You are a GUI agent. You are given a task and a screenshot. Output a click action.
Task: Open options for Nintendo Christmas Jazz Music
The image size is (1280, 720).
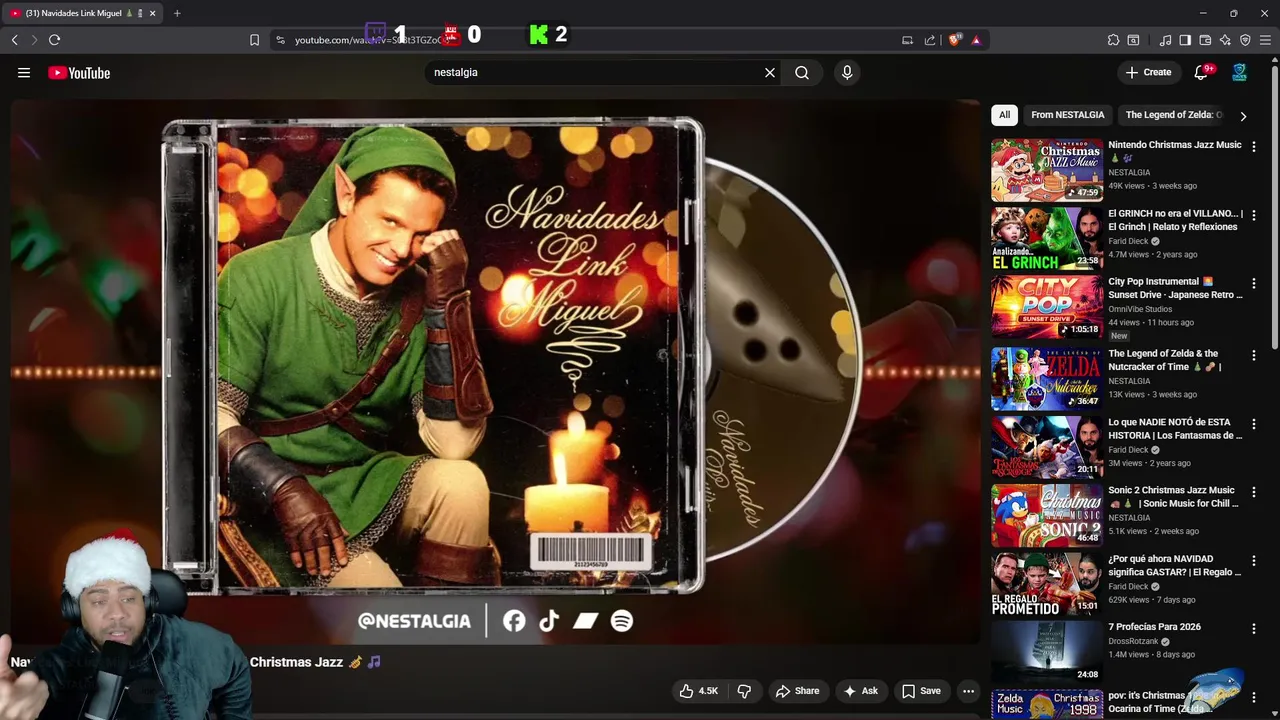pos(1254,146)
